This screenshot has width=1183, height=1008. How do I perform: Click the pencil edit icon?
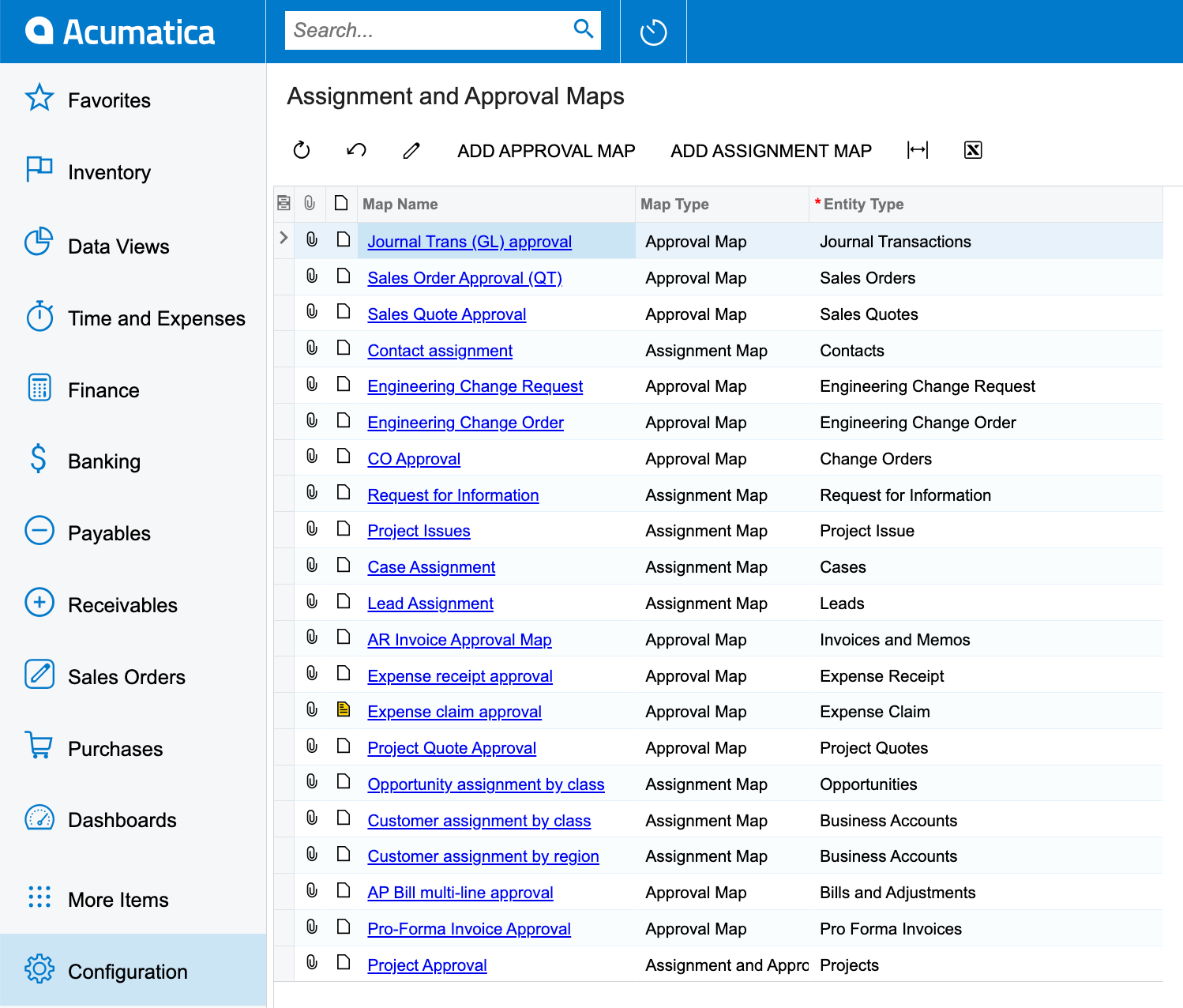pos(411,150)
